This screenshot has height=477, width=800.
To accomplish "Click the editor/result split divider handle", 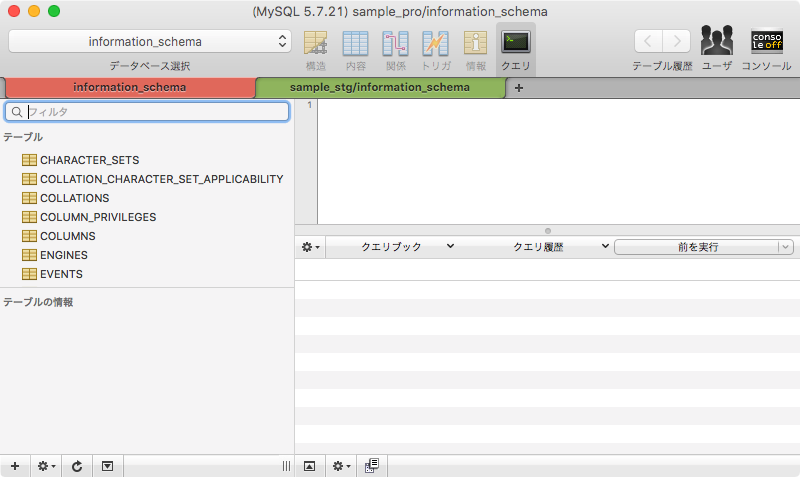I will point(548,231).
